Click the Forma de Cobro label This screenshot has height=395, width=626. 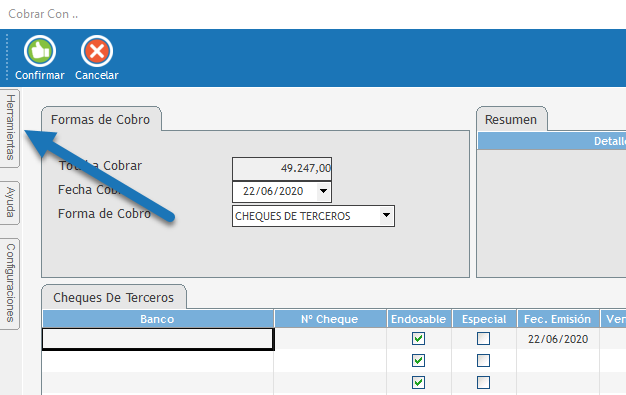[x=105, y=214]
